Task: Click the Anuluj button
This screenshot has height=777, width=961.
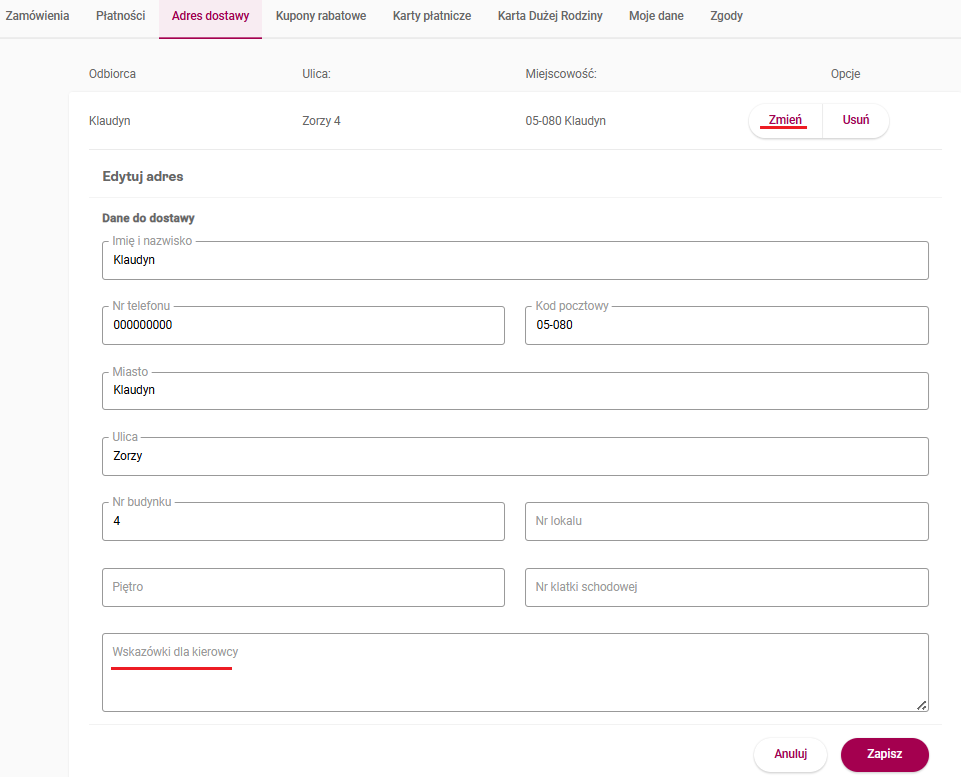Action: tap(790, 755)
